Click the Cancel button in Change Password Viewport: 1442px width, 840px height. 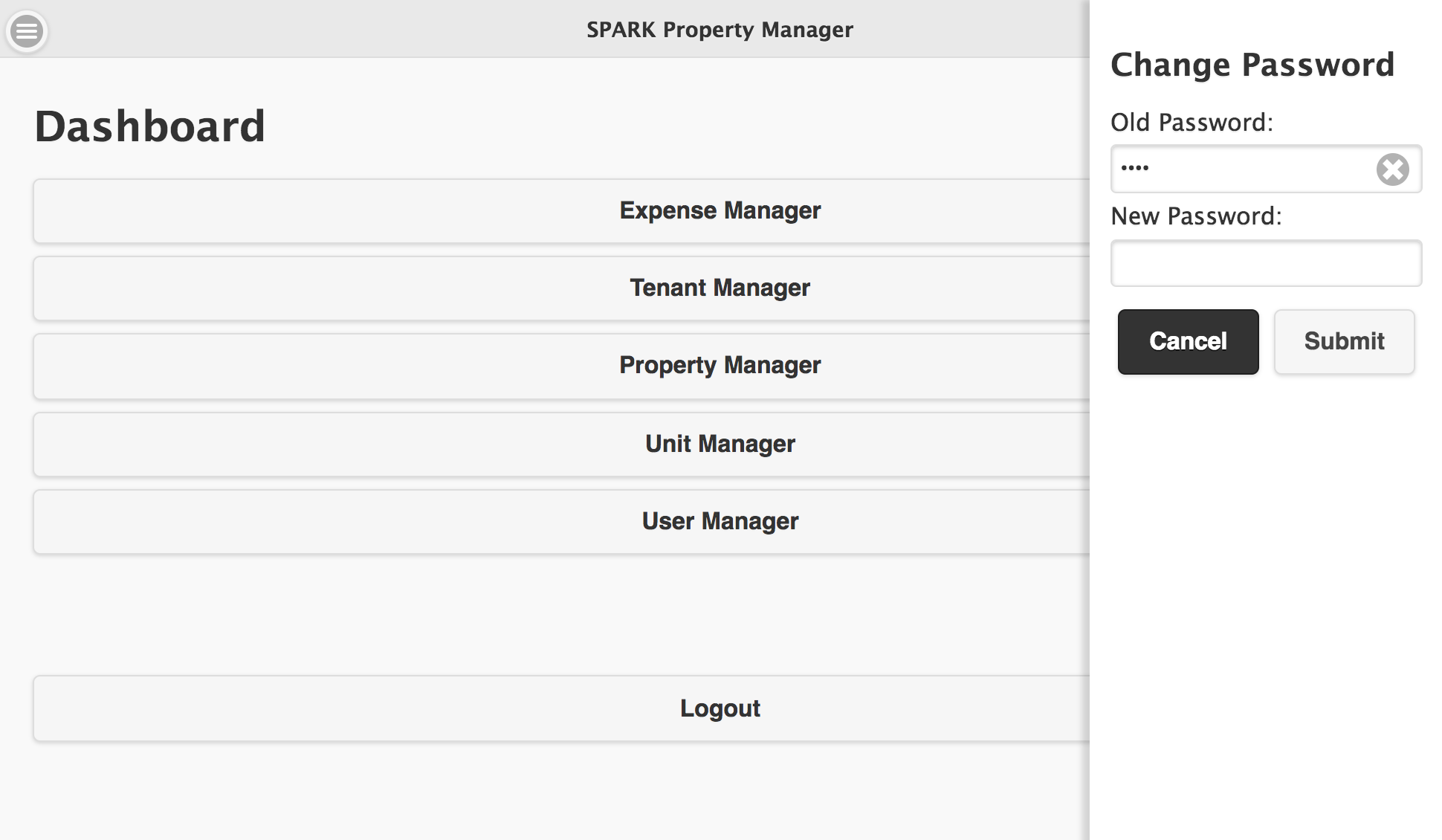(1188, 341)
